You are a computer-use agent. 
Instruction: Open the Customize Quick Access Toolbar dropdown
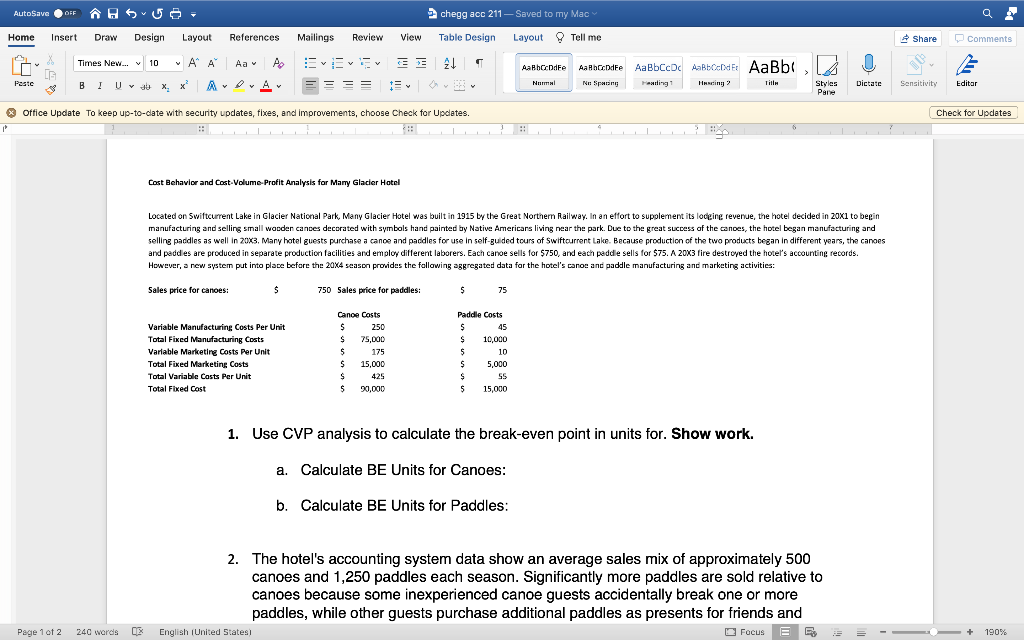pyautogui.click(x=193, y=14)
